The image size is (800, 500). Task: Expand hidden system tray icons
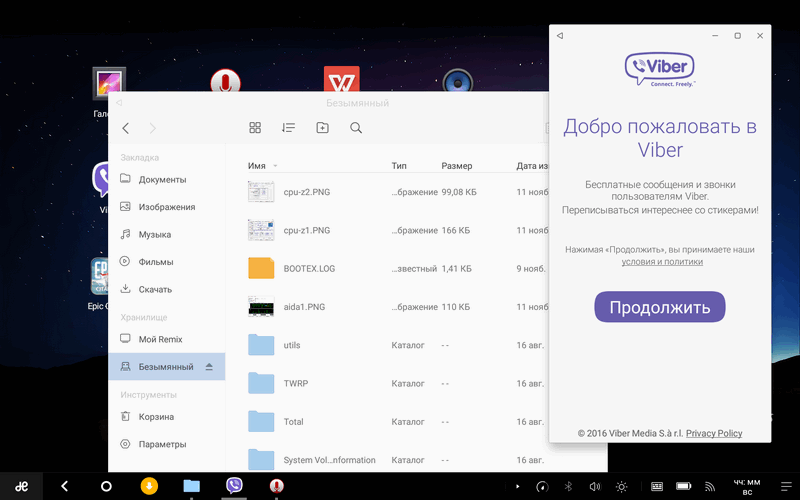(517, 487)
